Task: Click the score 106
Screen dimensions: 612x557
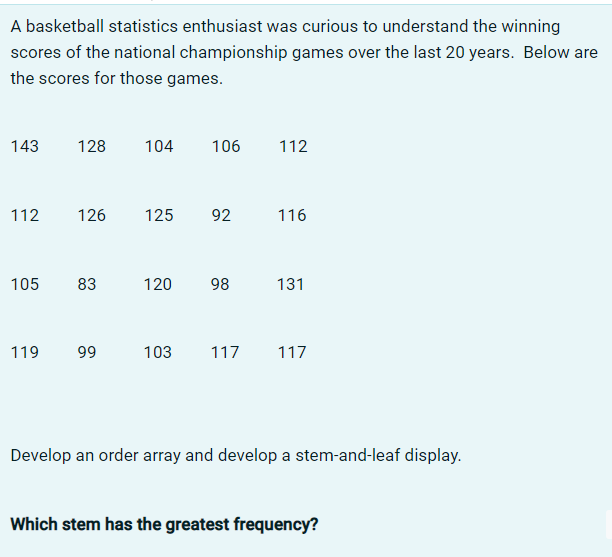Action: pyautogui.click(x=226, y=146)
